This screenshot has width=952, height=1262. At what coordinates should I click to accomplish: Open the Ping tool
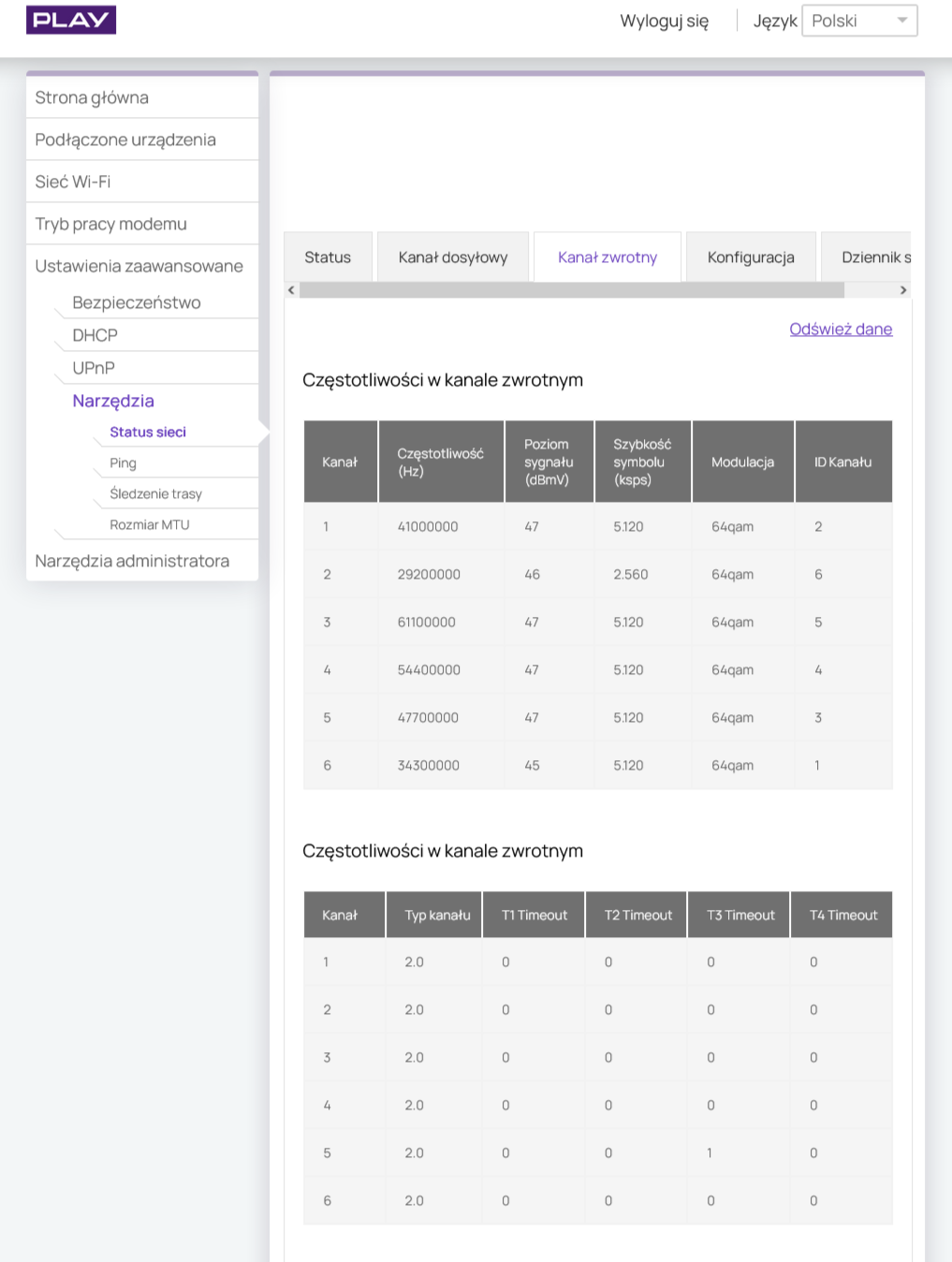coord(123,462)
